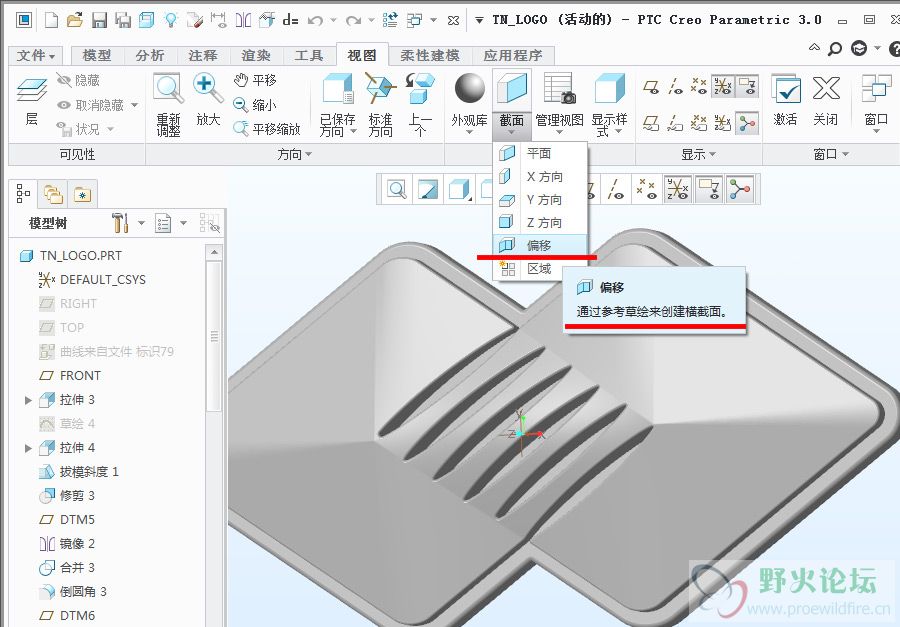Open the 取消隐藏 dropdown arrow
The height and width of the screenshot is (627, 900).
point(134,105)
